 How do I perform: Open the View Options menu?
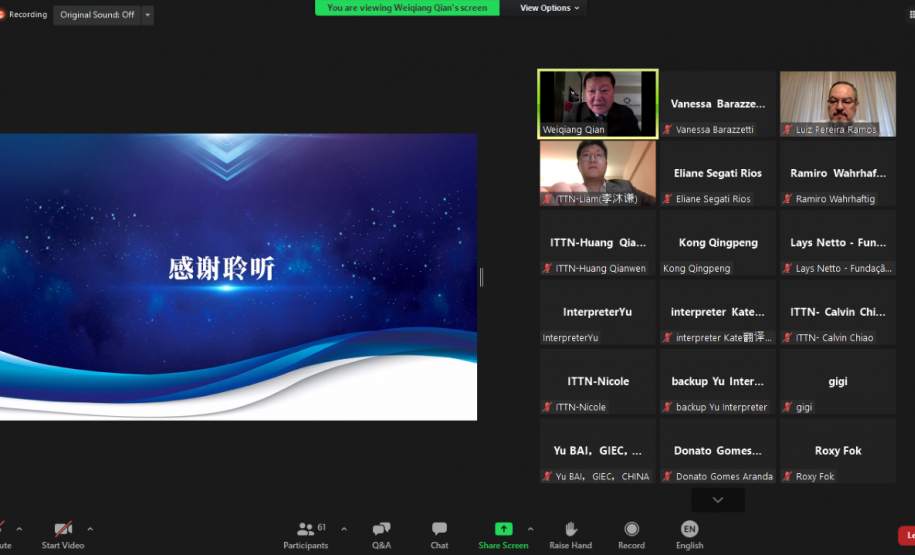pyautogui.click(x=549, y=8)
